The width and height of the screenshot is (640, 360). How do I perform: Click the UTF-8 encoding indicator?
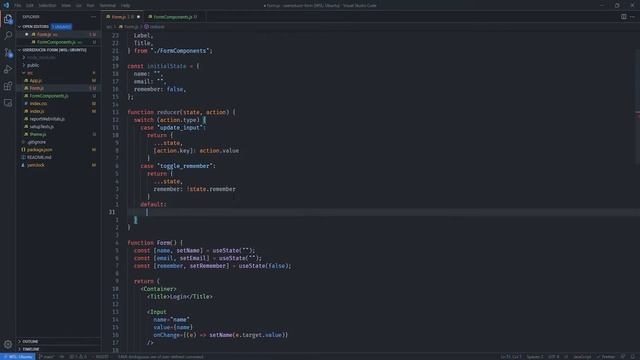coord(553,357)
